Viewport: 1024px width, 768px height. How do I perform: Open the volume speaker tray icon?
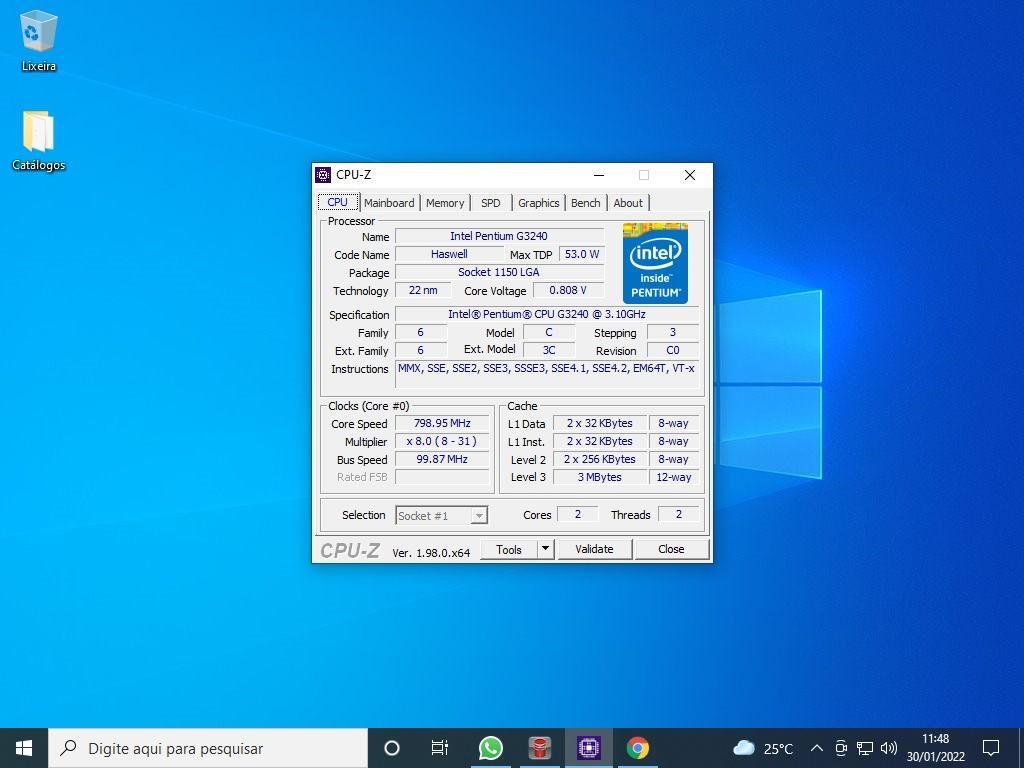point(888,748)
